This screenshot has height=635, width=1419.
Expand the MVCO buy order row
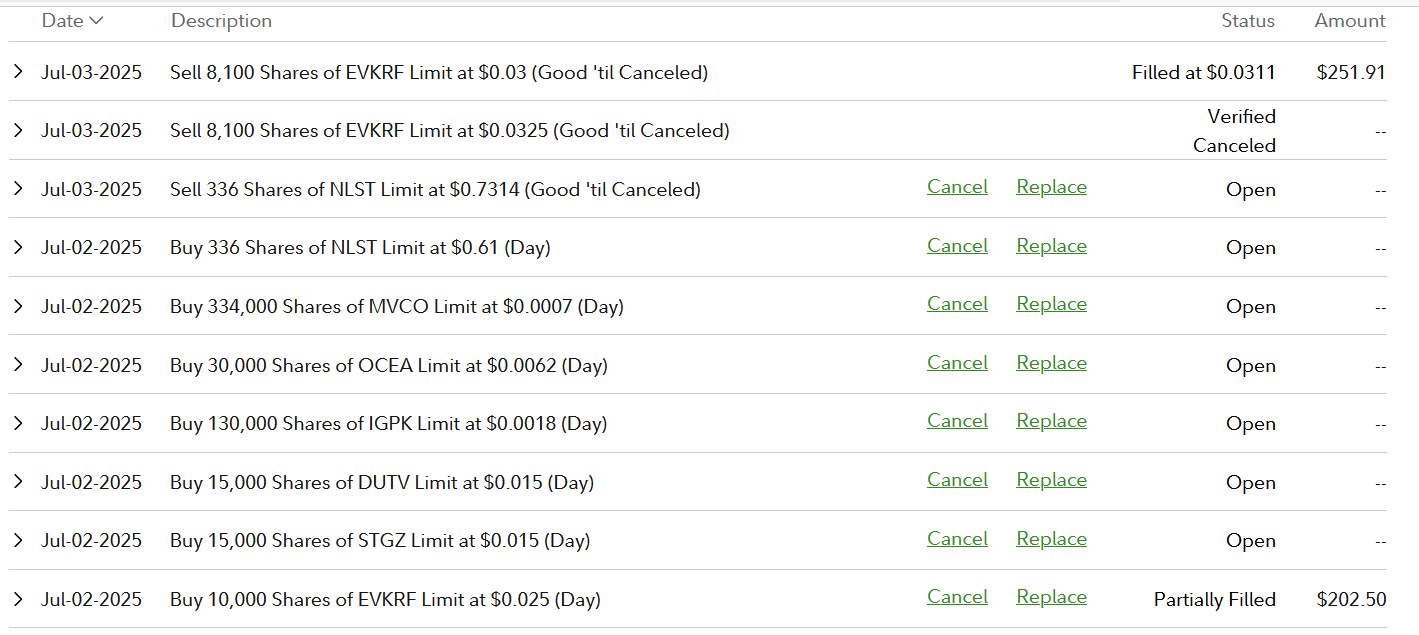(18, 306)
